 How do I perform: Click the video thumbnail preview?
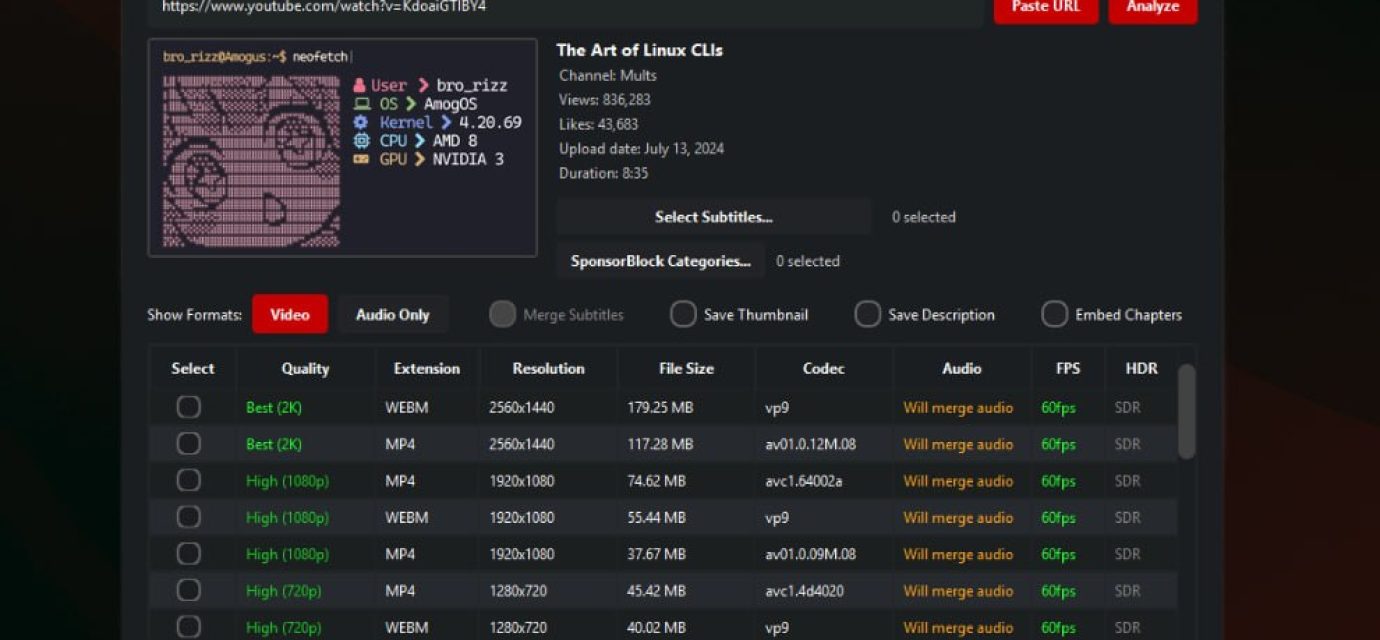(342, 148)
